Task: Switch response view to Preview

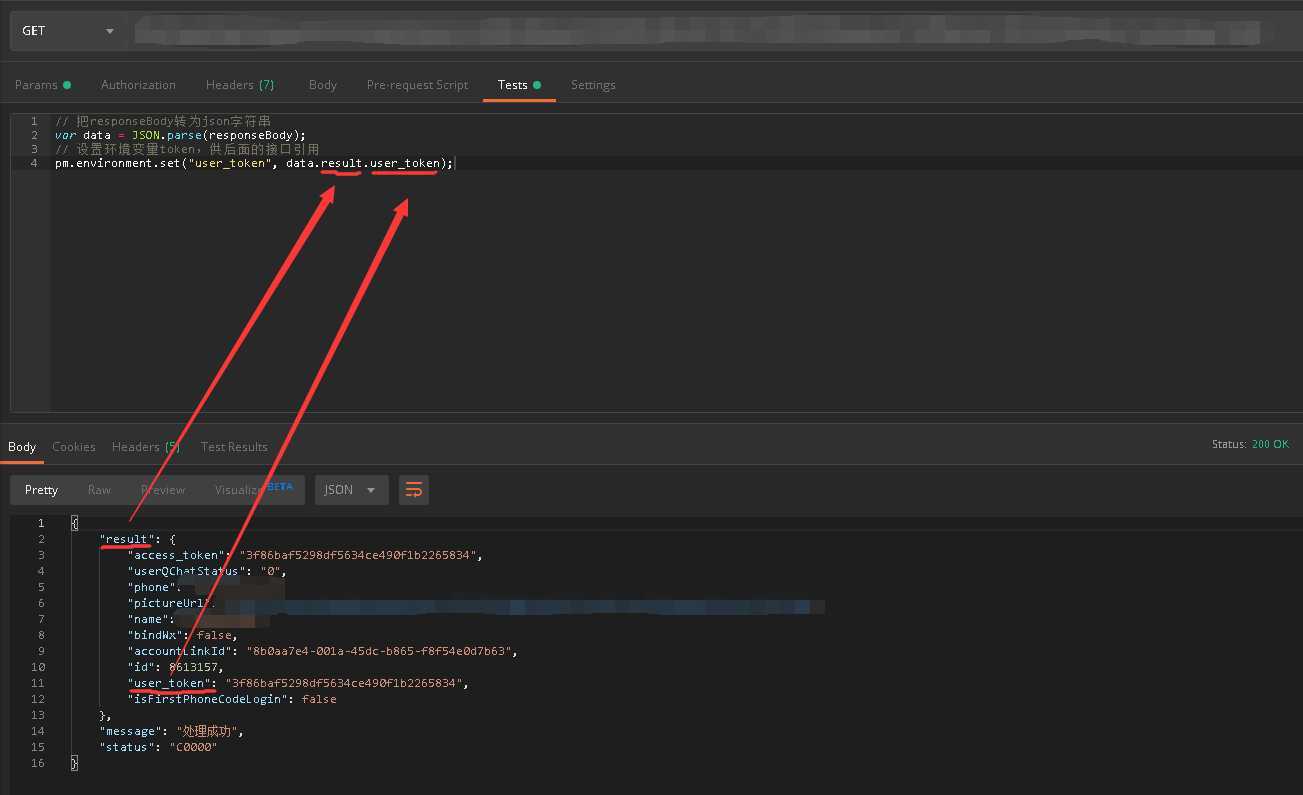Action: coord(163,490)
